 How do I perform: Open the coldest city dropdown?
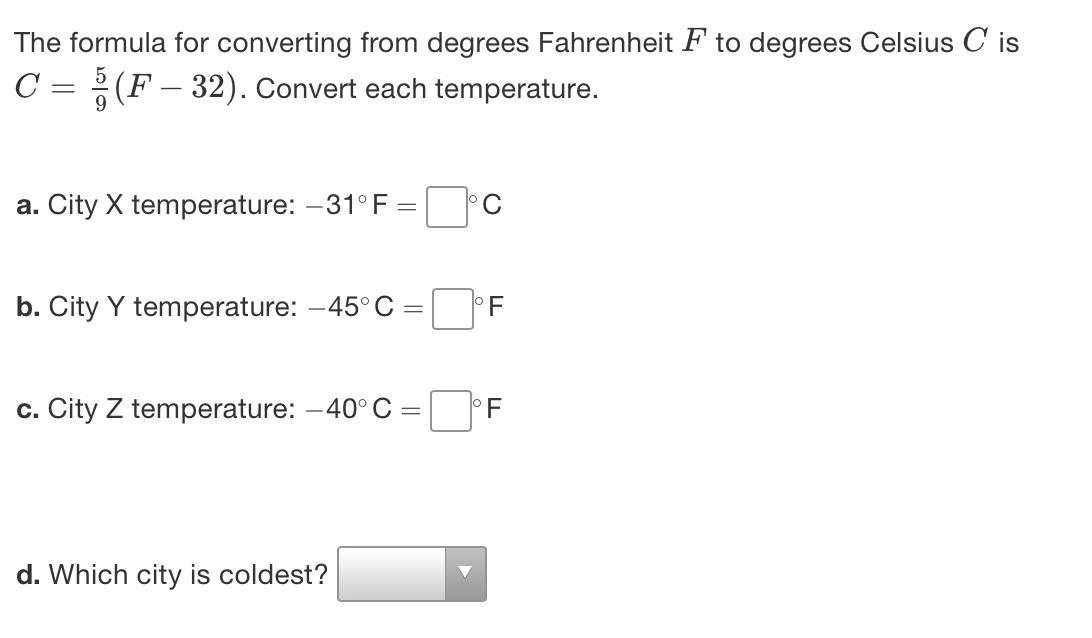coord(411,574)
